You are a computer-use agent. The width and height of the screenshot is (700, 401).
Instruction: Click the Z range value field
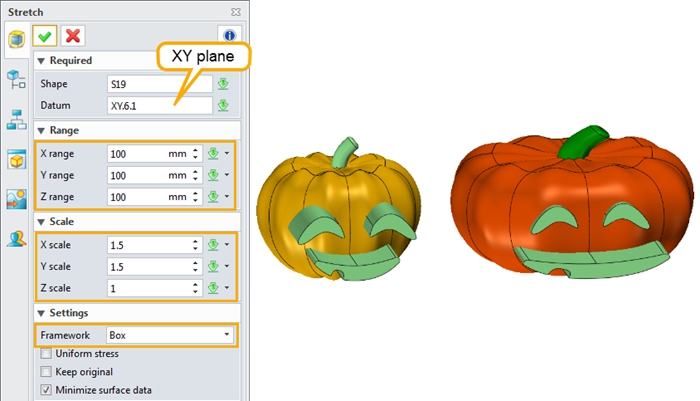tap(154, 197)
